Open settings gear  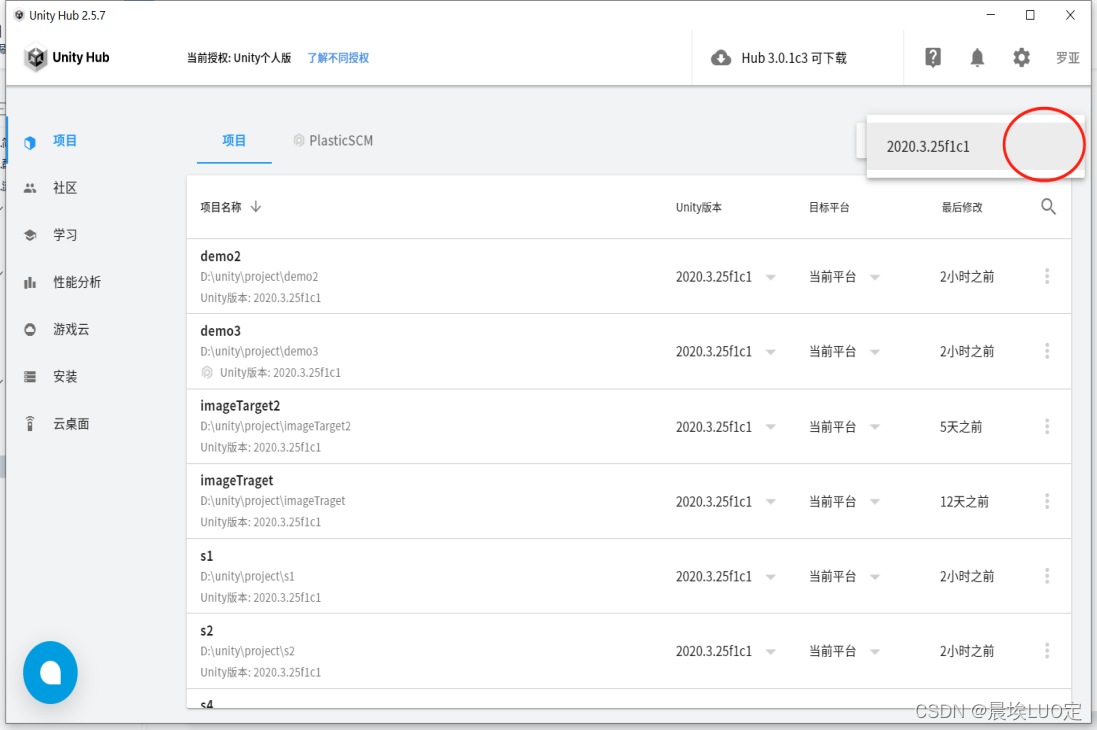(x=1021, y=57)
